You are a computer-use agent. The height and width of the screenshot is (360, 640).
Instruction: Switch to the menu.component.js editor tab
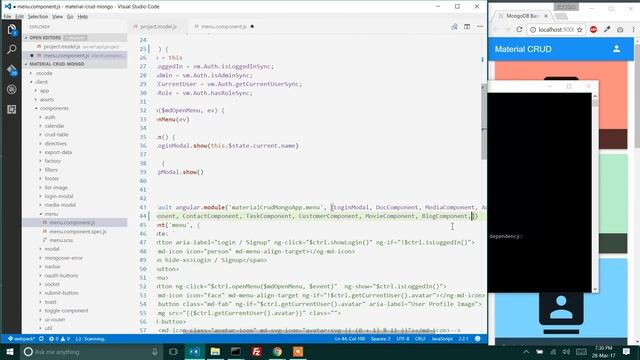(224, 27)
